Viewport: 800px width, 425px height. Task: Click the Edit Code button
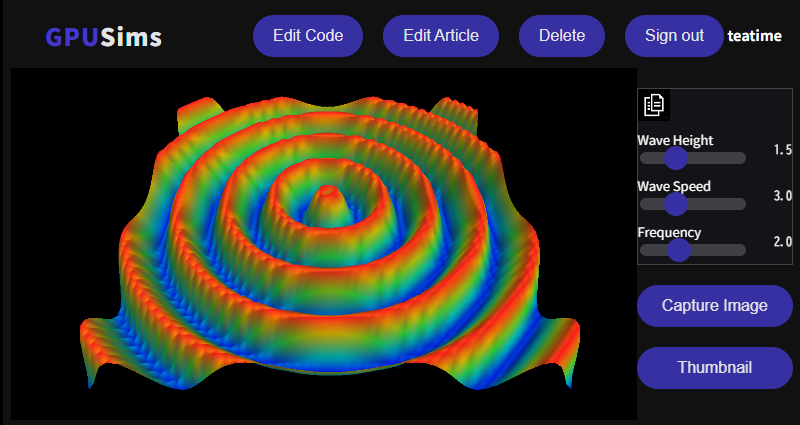coord(308,36)
